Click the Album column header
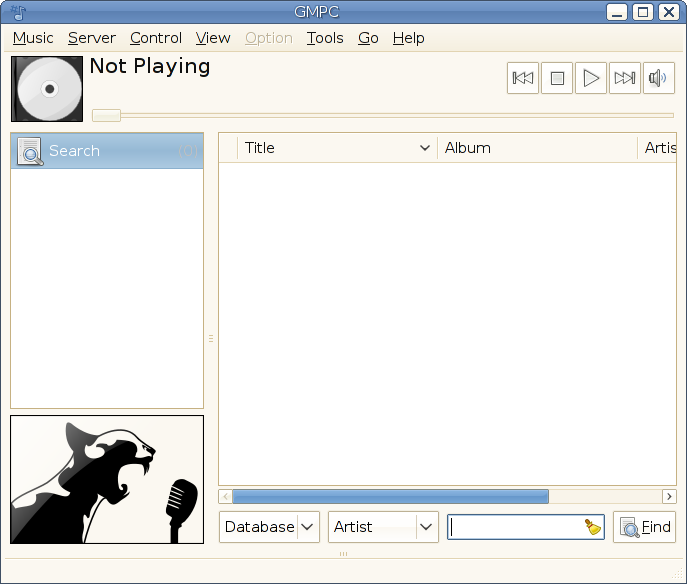The width and height of the screenshot is (687, 584). pyautogui.click(x=536, y=148)
